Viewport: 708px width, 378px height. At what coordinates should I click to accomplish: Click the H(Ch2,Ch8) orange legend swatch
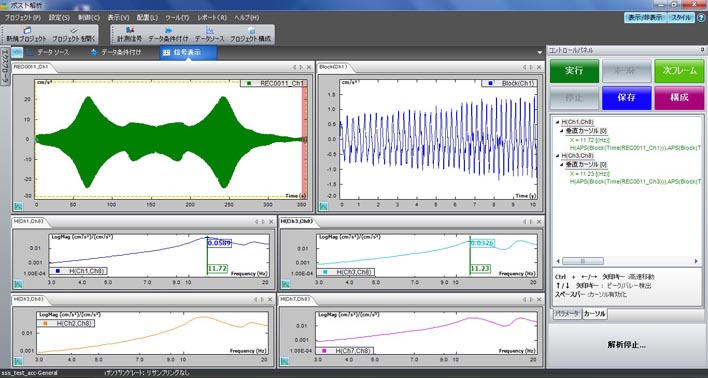(x=45, y=323)
